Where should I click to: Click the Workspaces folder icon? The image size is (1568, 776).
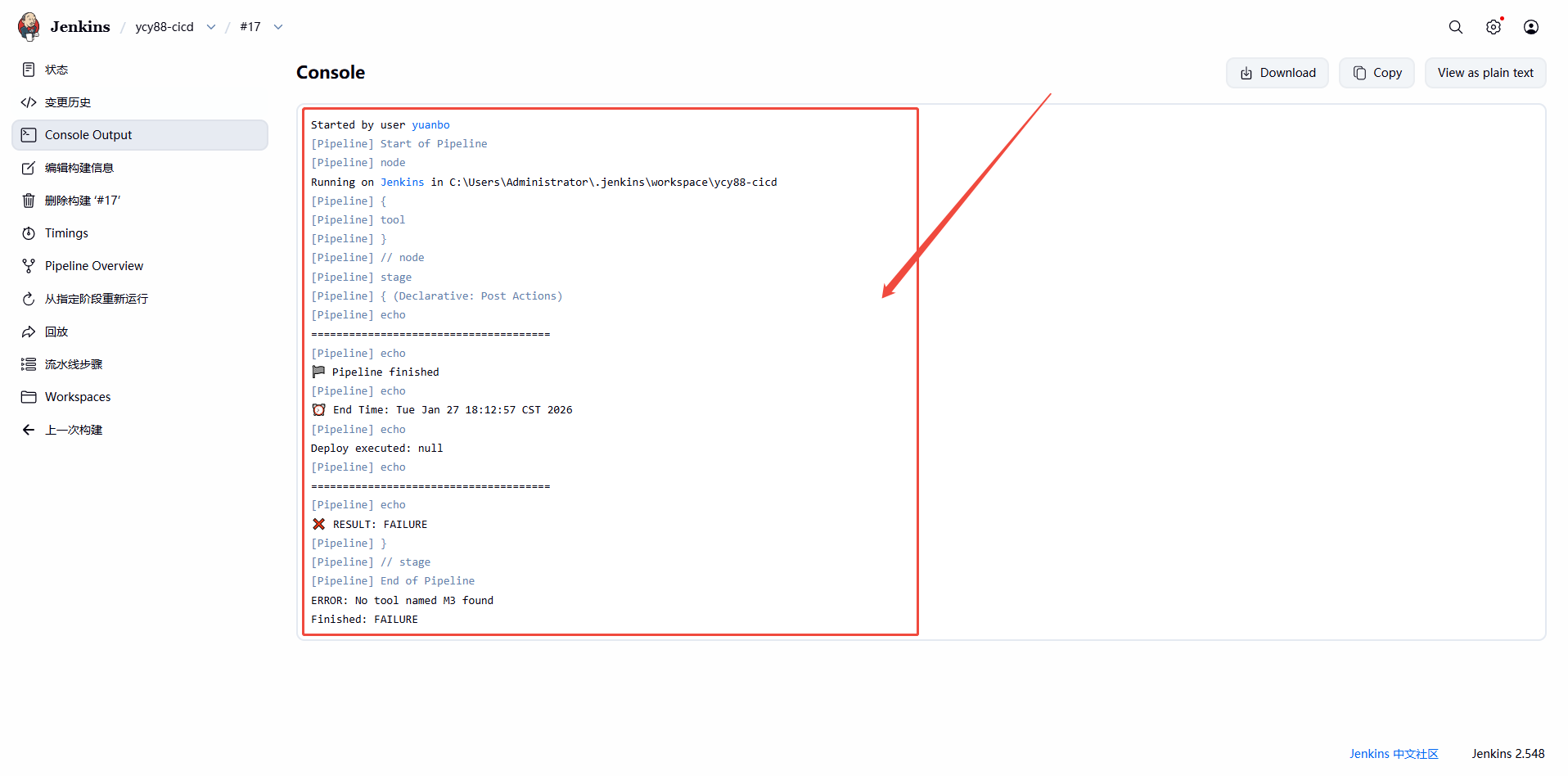[x=29, y=397]
